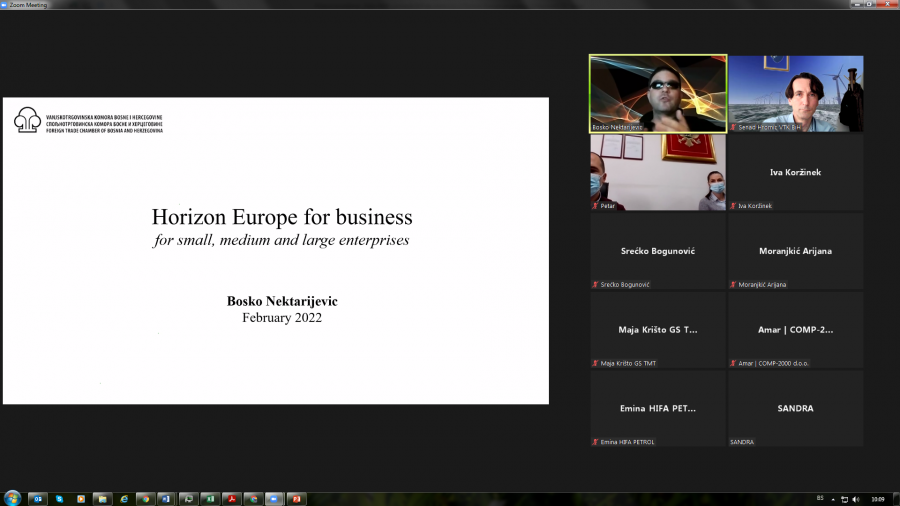Select Amar COMP-2000 participant tile
The image size is (900, 506).
click(x=796, y=330)
